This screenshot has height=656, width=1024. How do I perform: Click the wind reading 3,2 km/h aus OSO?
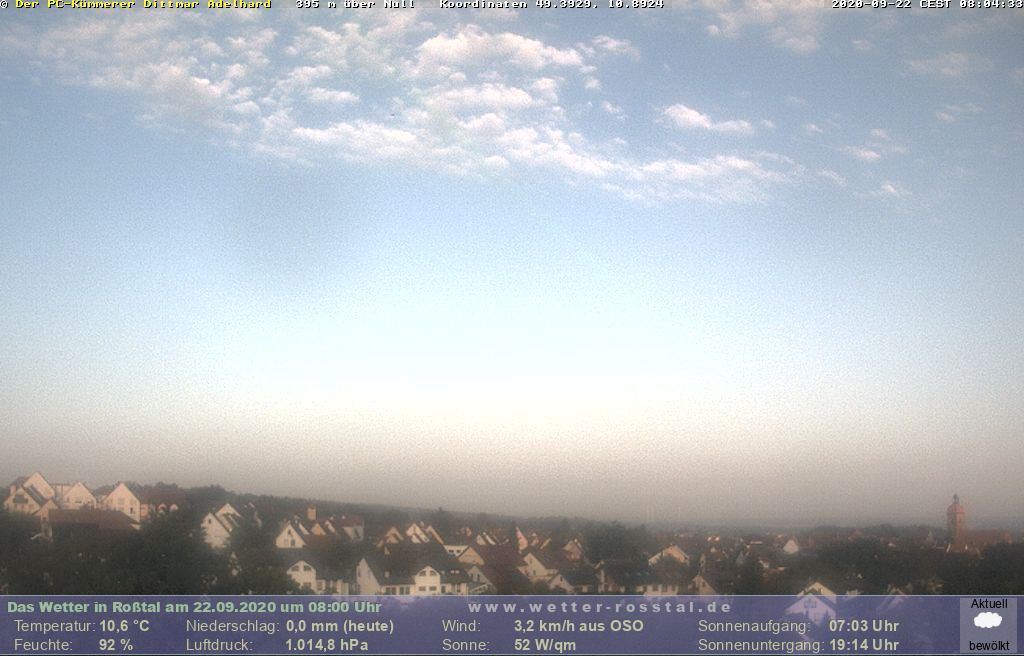[x=578, y=626]
